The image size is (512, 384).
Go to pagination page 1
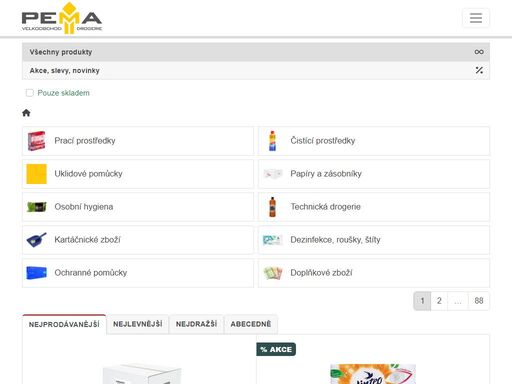tap(422, 301)
